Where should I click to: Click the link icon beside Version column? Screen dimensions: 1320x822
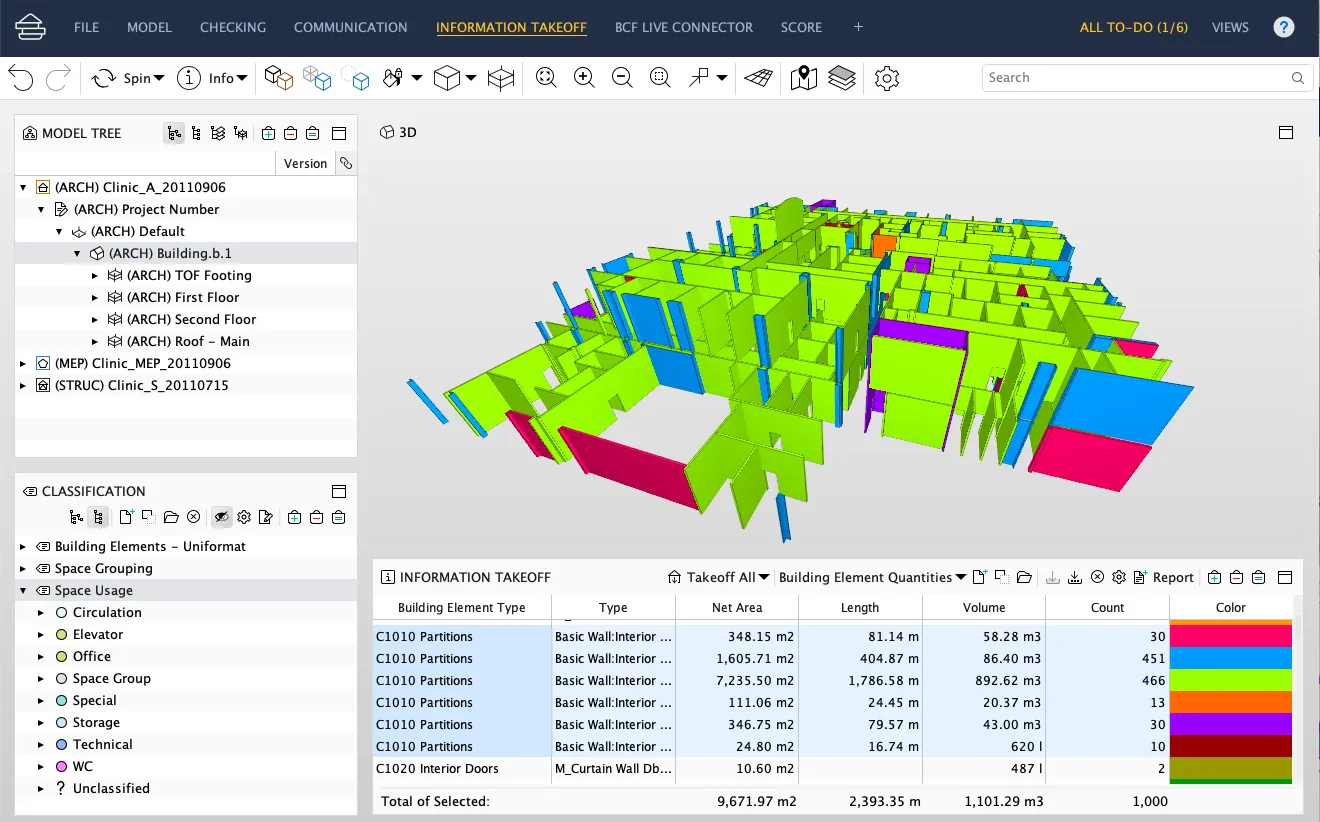pyautogui.click(x=345, y=163)
